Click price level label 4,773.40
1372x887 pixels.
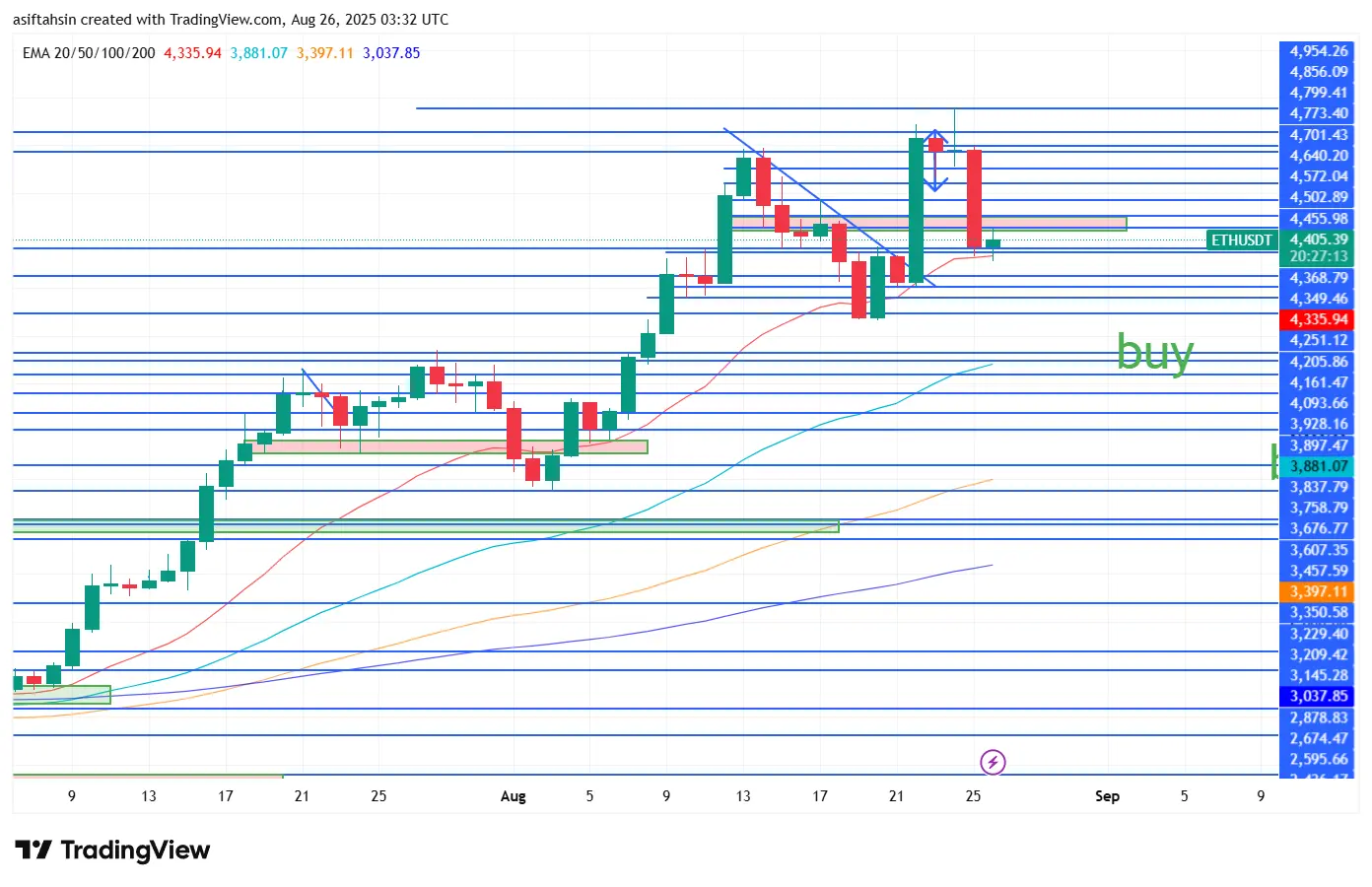tap(1318, 113)
